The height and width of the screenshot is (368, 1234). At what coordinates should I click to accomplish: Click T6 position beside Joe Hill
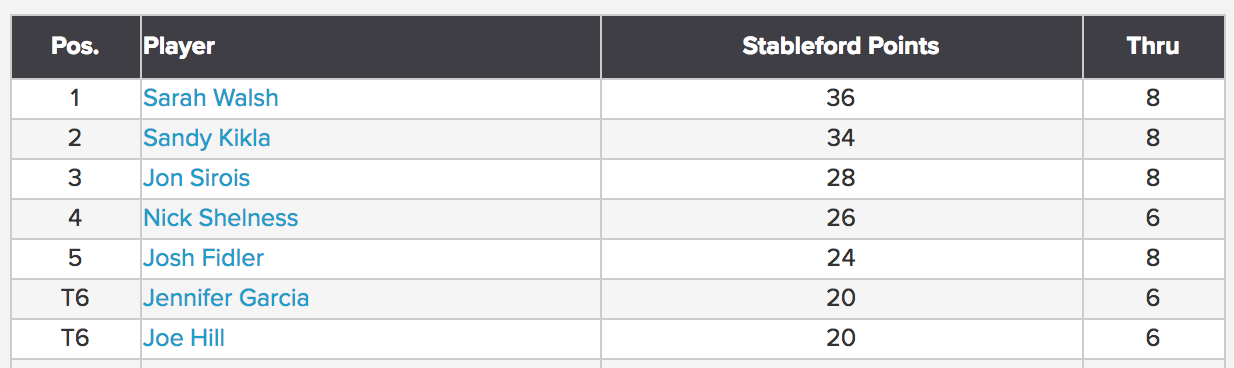(76, 338)
